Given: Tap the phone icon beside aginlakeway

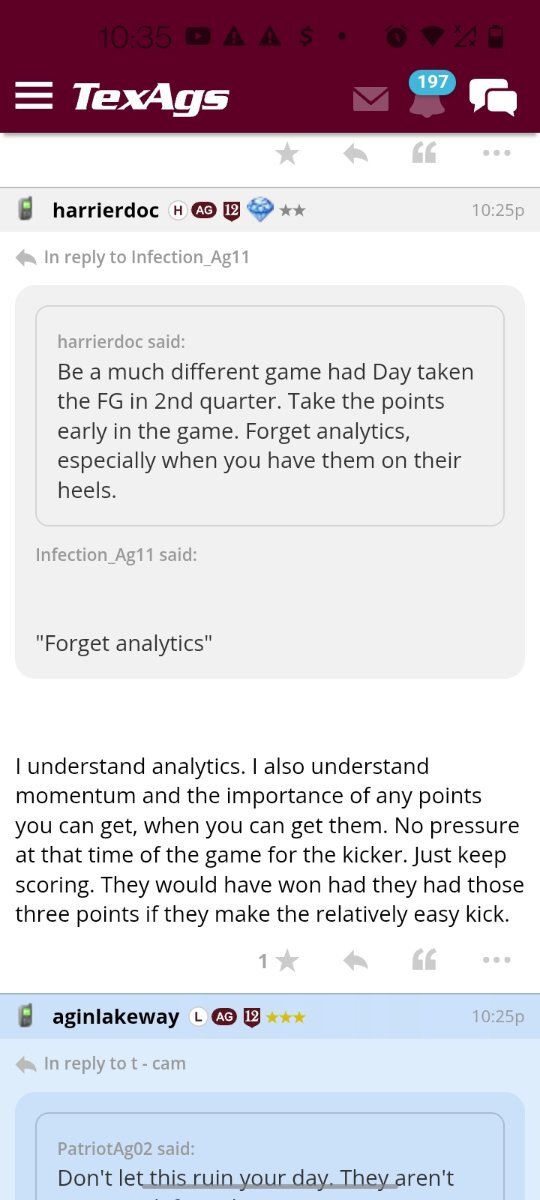Looking at the screenshot, I should click(27, 1017).
